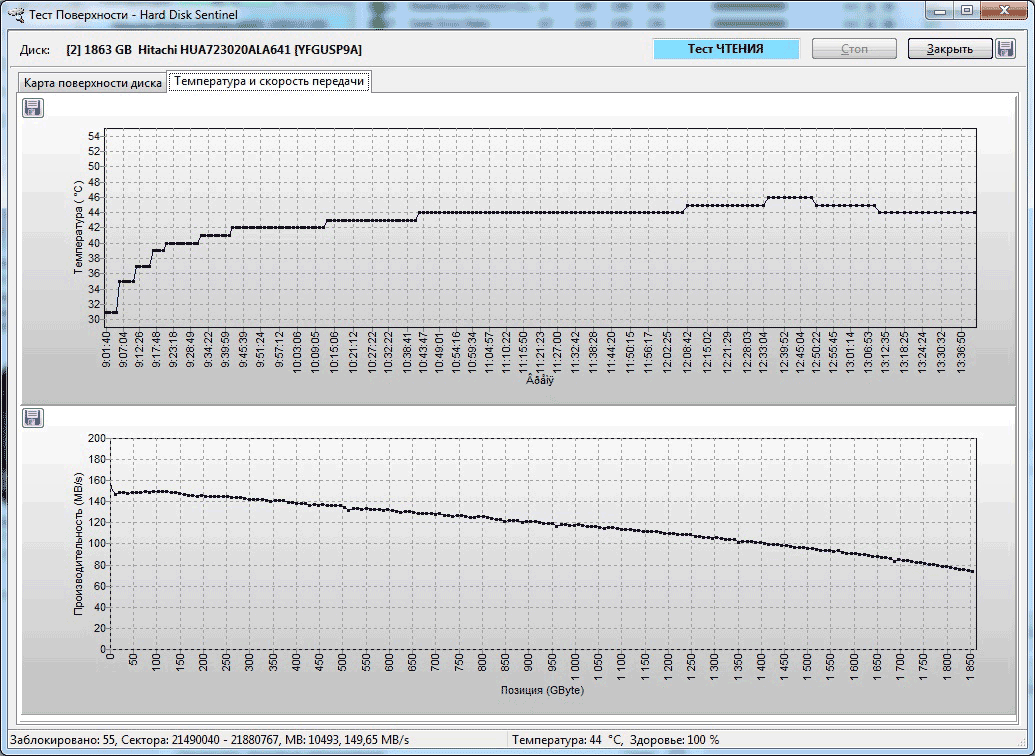Save the performance chart via floppy icon
This screenshot has width=1035, height=756.
point(33,417)
